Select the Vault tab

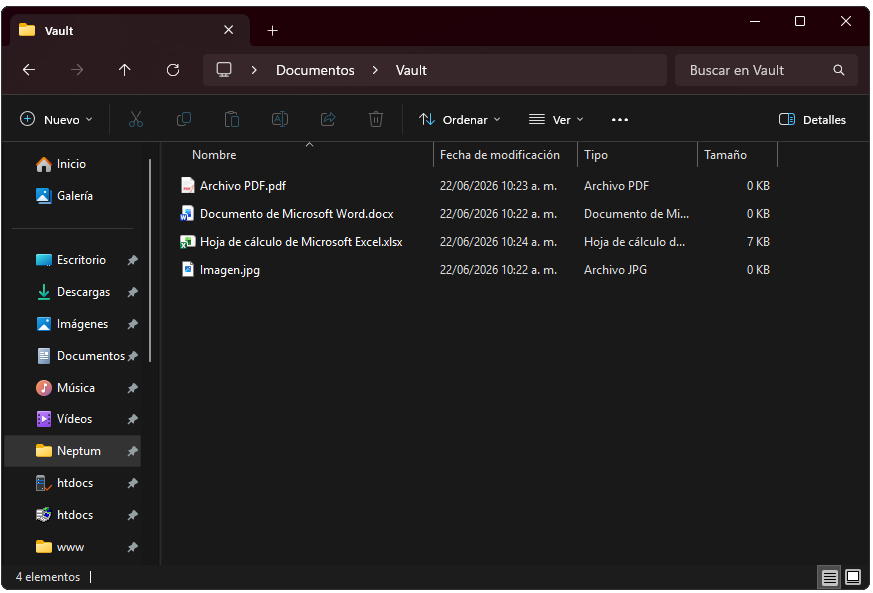point(129,31)
